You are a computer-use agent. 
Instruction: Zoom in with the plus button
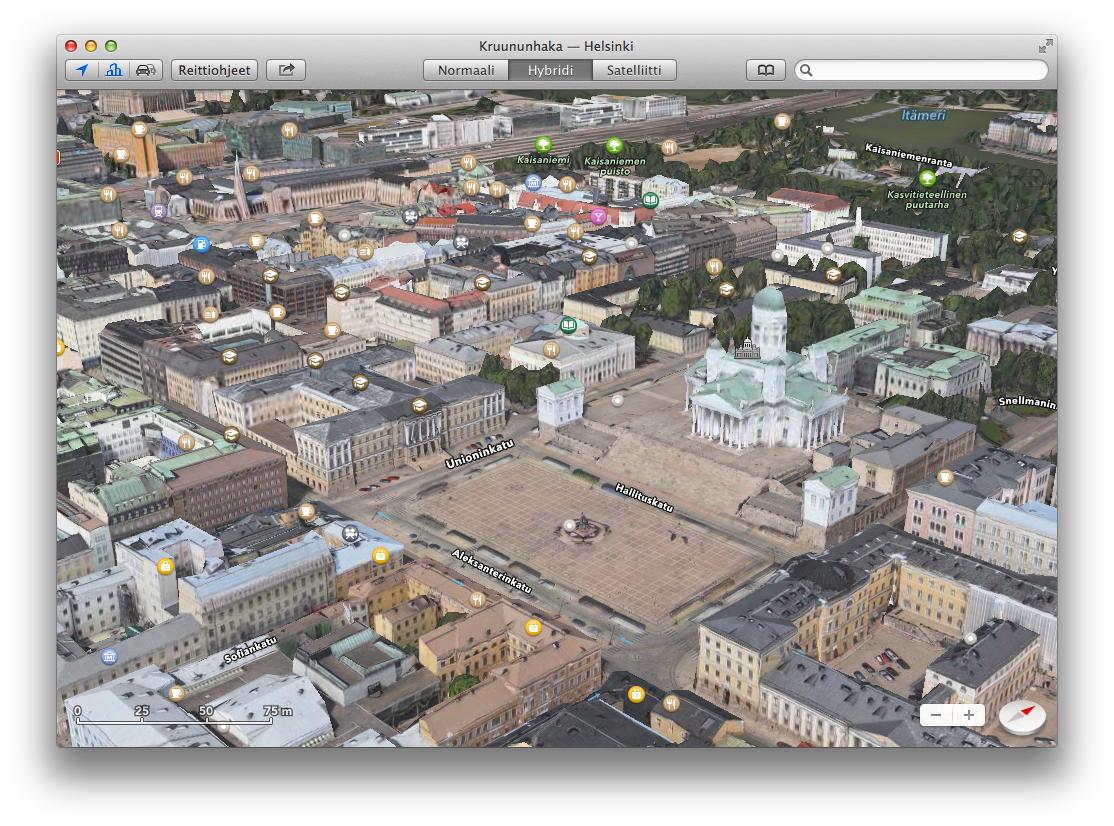click(x=968, y=714)
